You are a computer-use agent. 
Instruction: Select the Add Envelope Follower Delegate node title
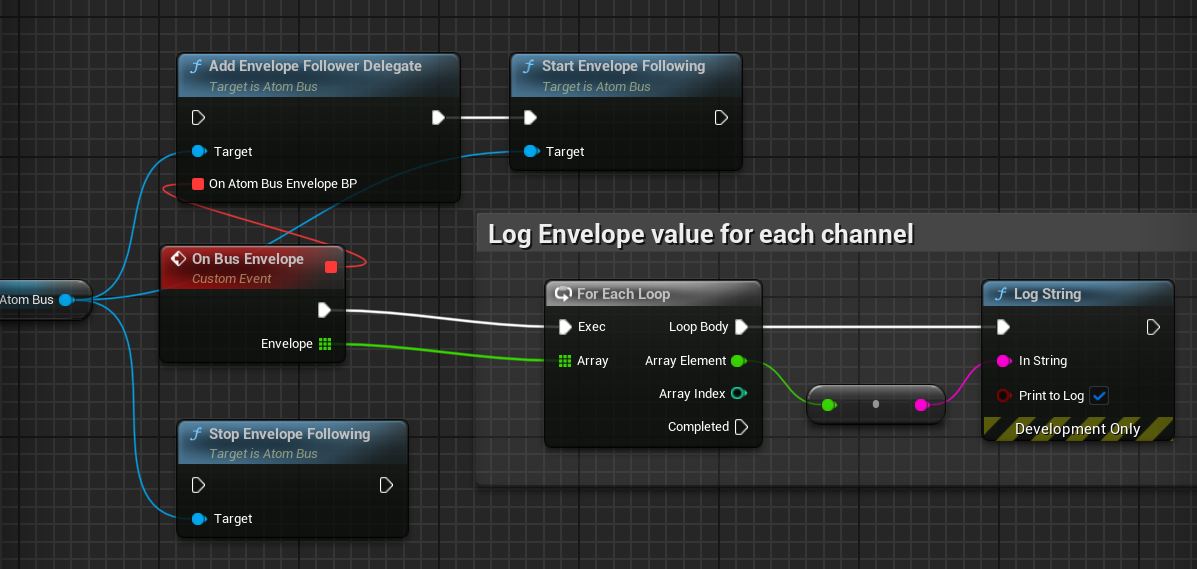coord(315,66)
